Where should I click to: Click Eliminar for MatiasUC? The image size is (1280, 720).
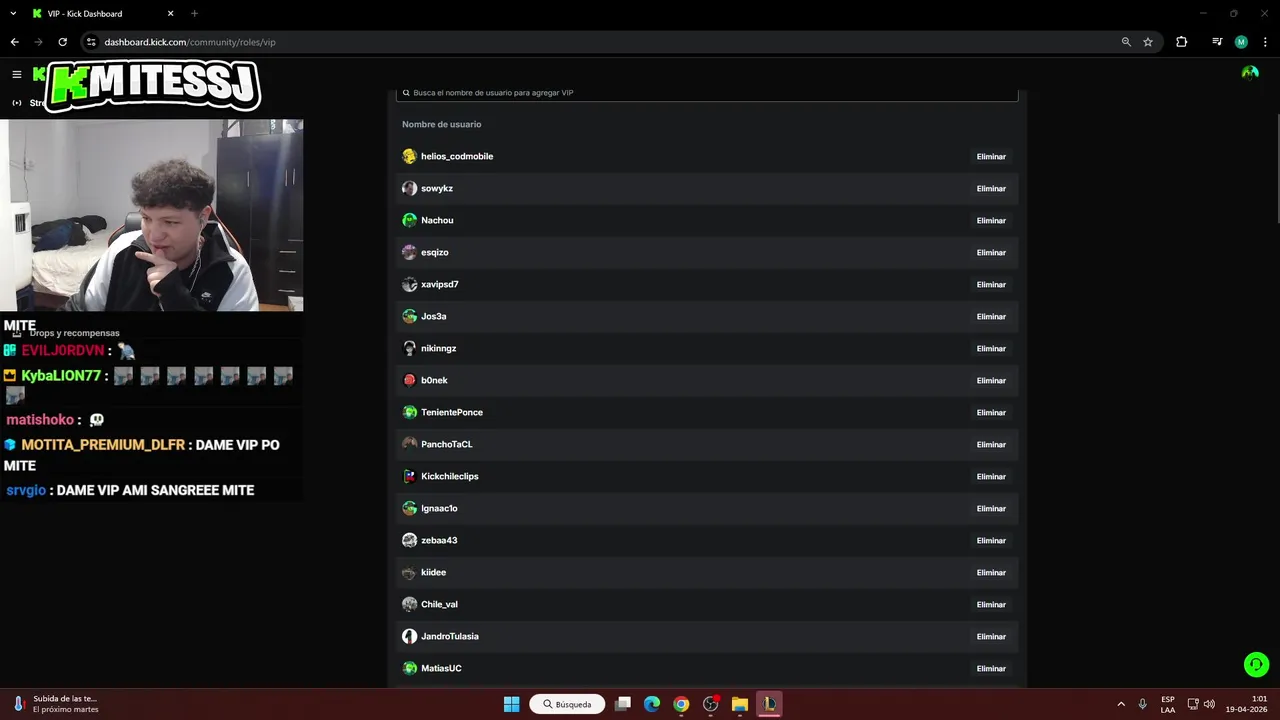pos(991,669)
